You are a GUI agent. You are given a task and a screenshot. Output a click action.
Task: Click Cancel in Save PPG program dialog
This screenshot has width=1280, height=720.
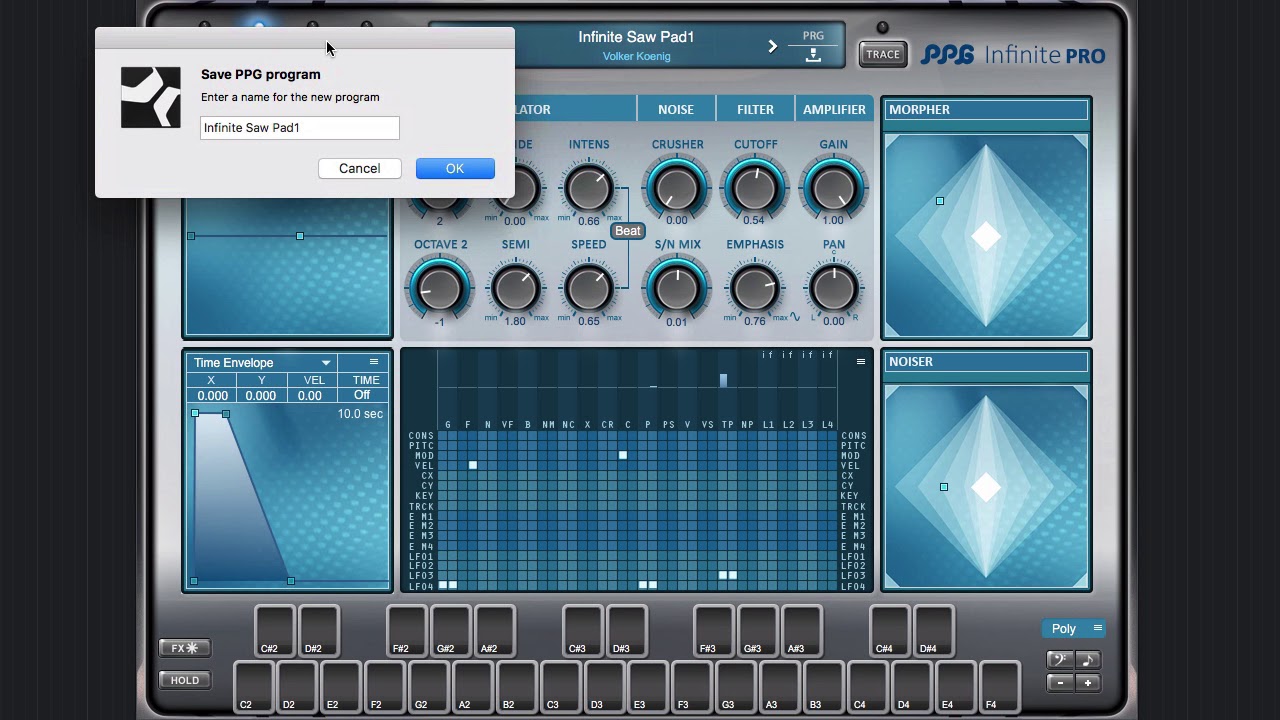[x=359, y=168]
